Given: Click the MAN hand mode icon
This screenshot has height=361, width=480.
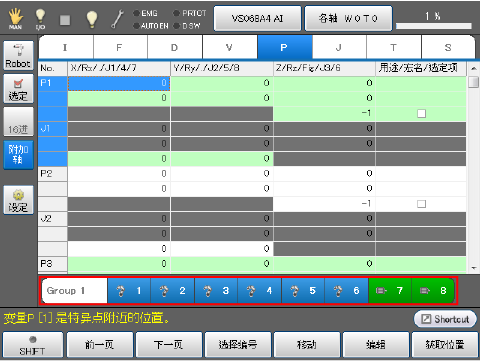Looking at the screenshot, I should coord(15,18).
